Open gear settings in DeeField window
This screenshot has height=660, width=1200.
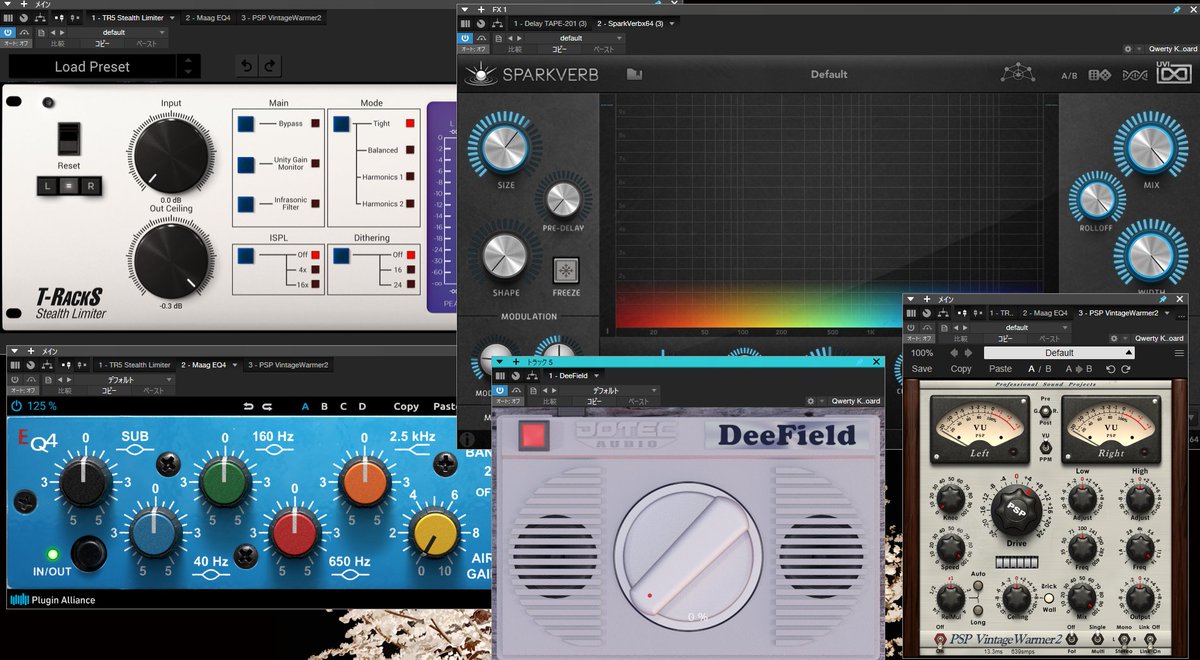click(x=812, y=401)
